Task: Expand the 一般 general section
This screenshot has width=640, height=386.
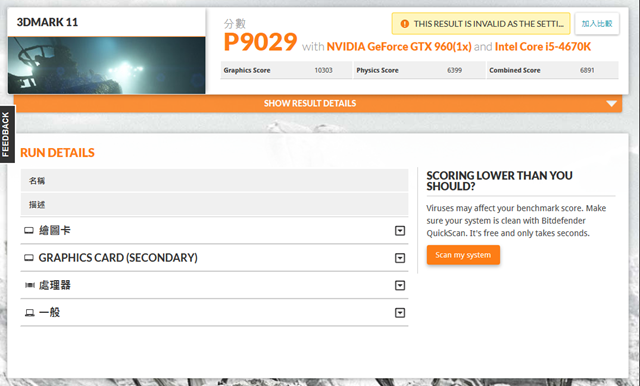Action: (x=214, y=313)
